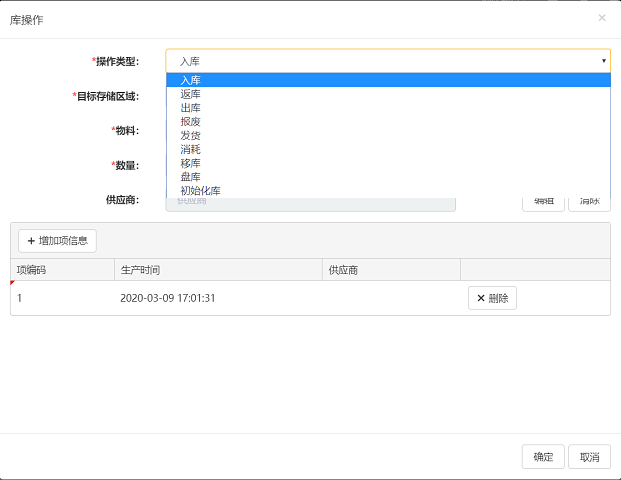
Task: Pick the 报废 operation type
Action: pyautogui.click(x=190, y=122)
